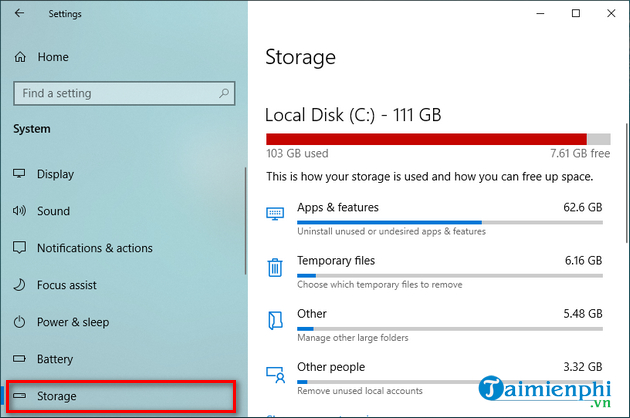Open Other people storage category

pyautogui.click(x=331, y=367)
